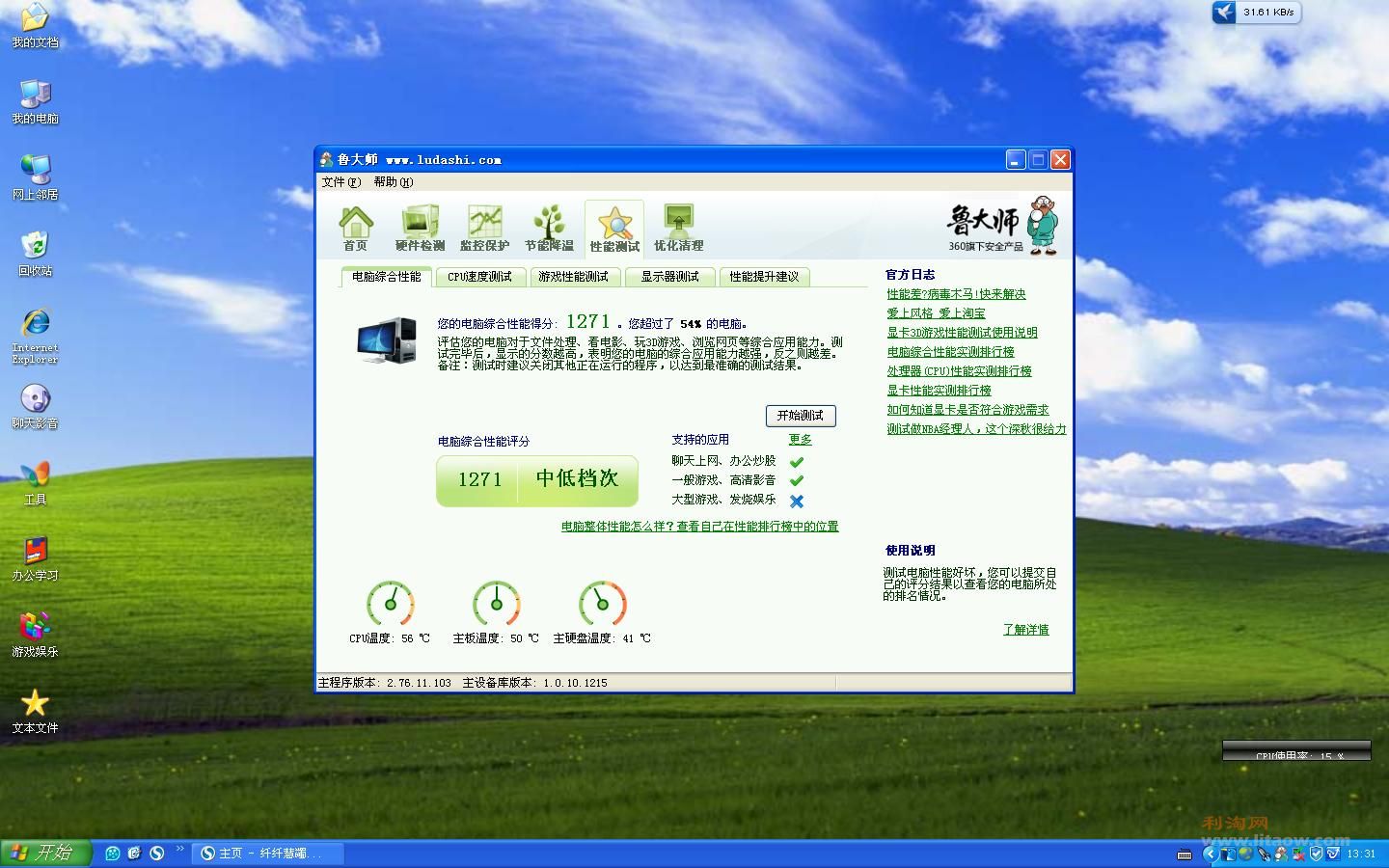Click the 更多 link
1389x868 pixels.
801,440
